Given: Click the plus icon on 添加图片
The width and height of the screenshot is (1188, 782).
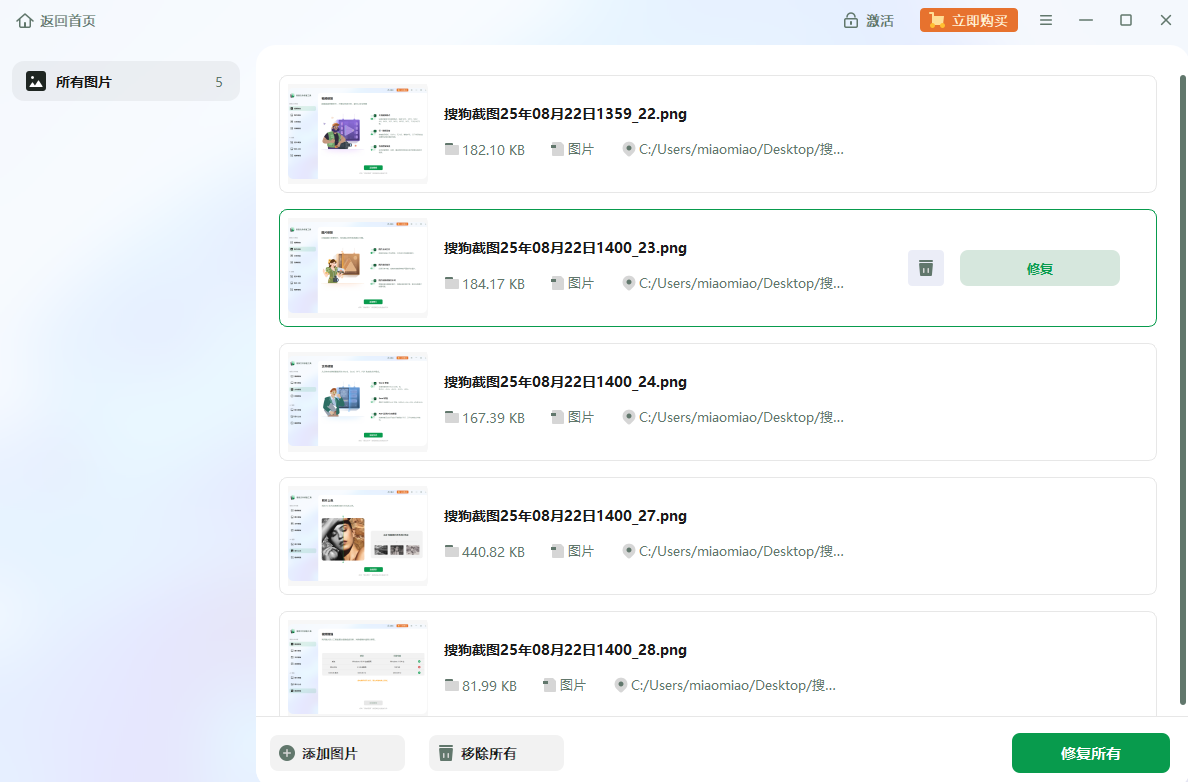Looking at the screenshot, I should (x=287, y=754).
